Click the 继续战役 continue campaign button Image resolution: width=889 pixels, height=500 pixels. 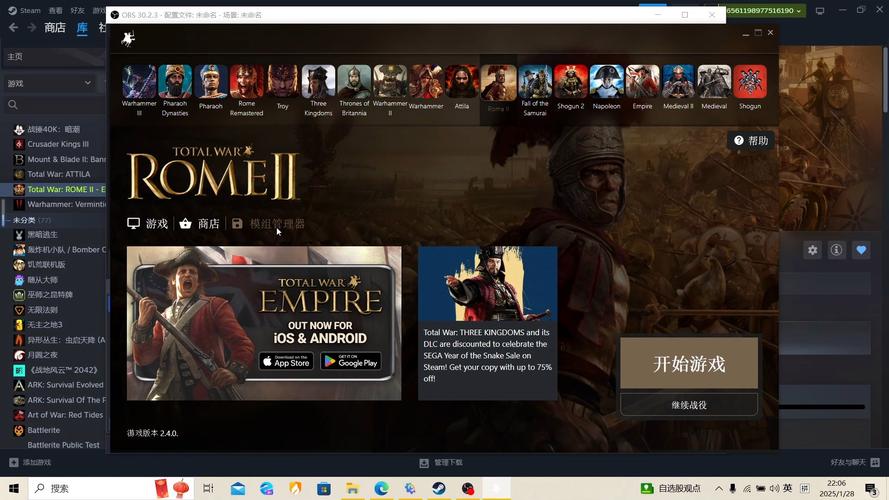[689, 405]
